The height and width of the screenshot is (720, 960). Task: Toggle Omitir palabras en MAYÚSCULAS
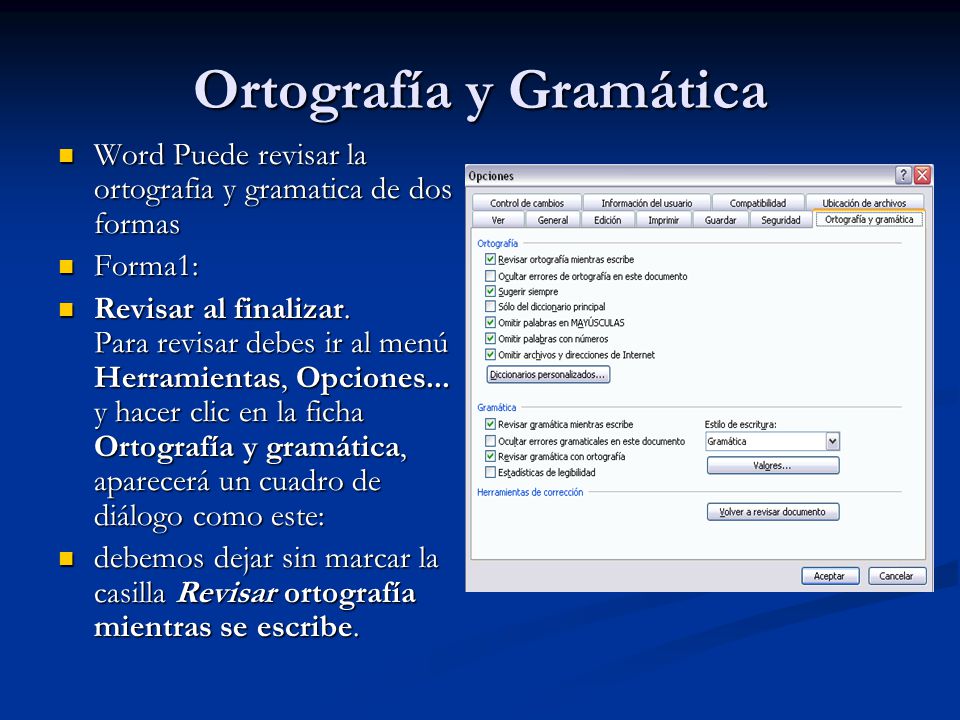click(x=490, y=323)
